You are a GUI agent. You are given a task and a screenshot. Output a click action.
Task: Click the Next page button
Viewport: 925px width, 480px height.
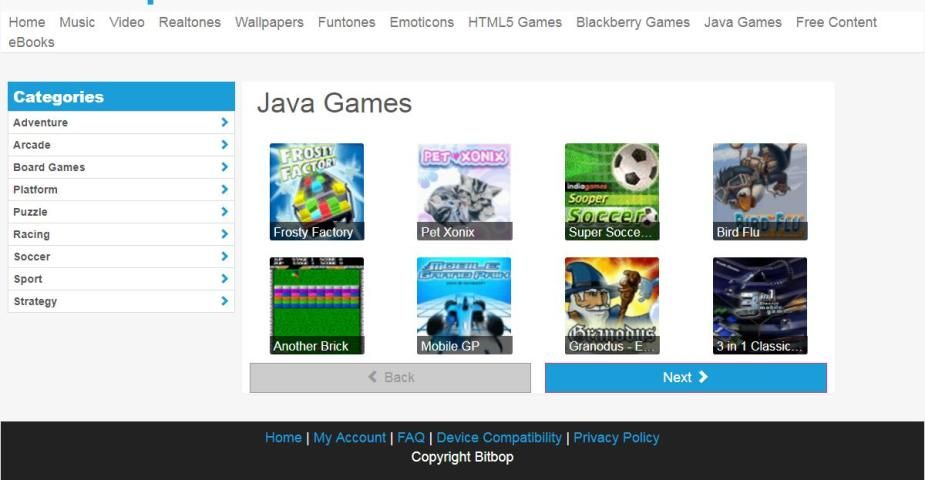685,377
